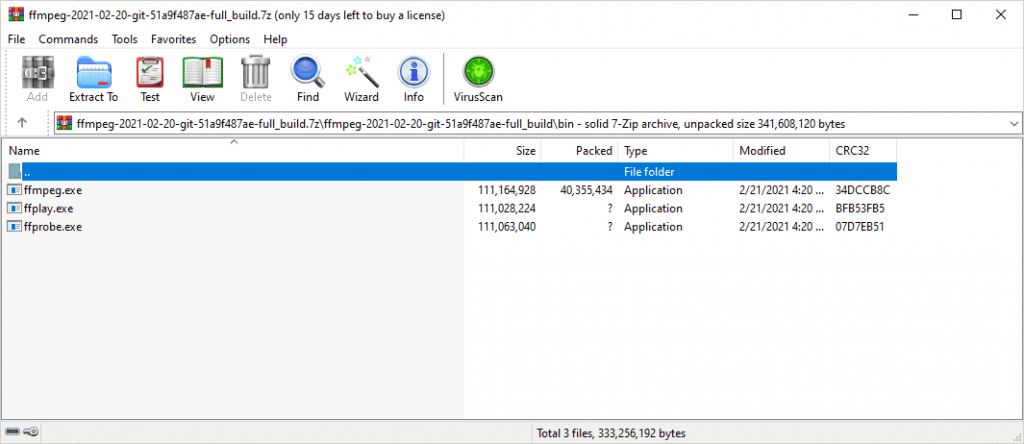Sort by the CRC32 column header
The width and height of the screenshot is (1024, 444).
(x=862, y=151)
